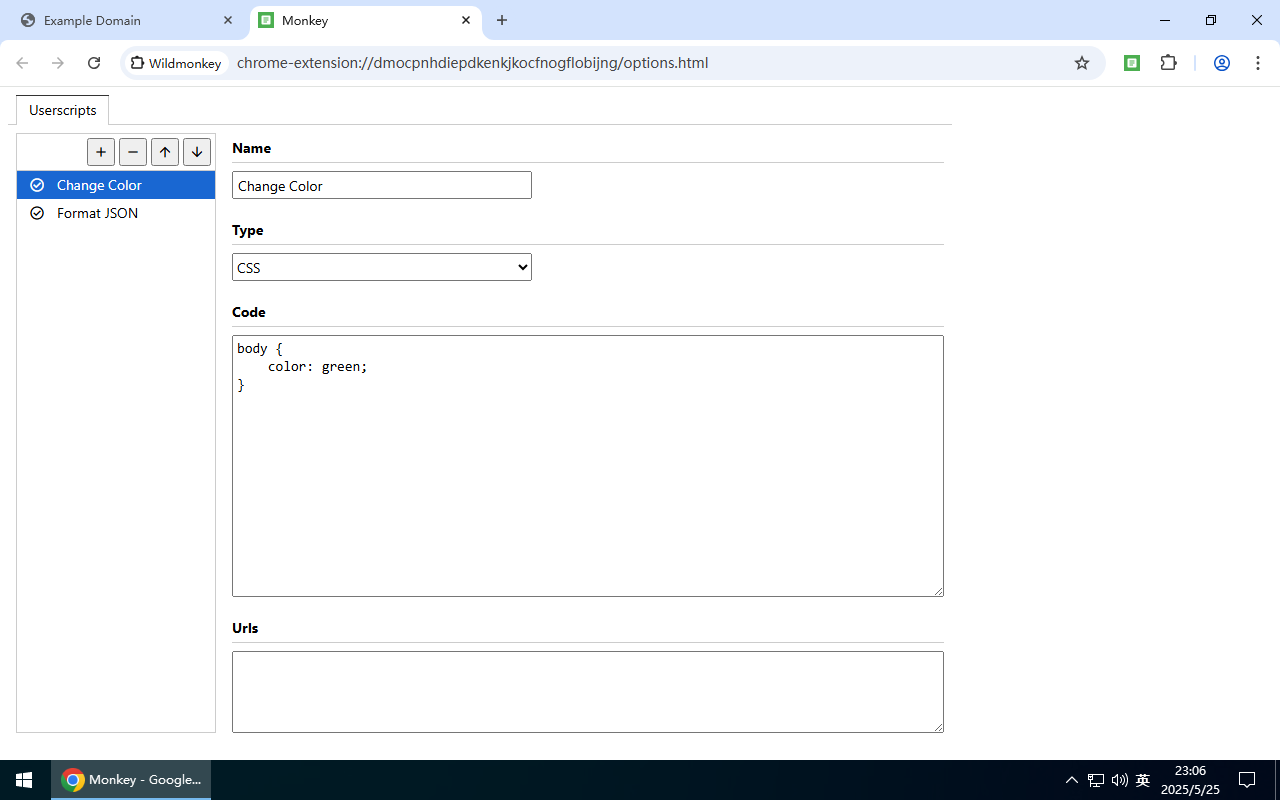Toggle enabled check for Change Color script

pyautogui.click(x=37, y=185)
